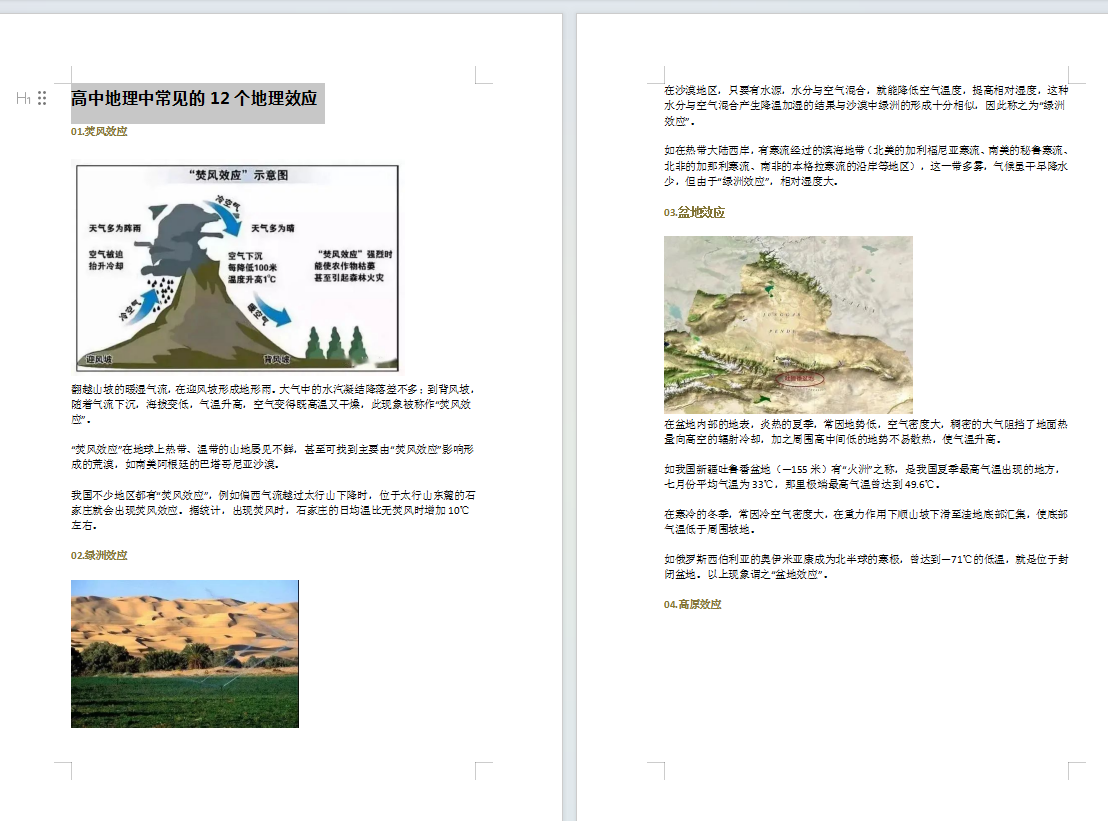
Task: Click the heading 01.焚风效应
Action: click(99, 131)
